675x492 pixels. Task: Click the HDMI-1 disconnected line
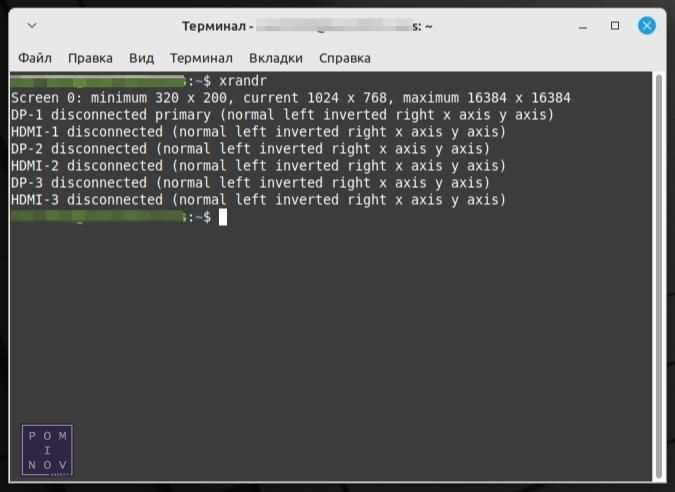click(258, 132)
